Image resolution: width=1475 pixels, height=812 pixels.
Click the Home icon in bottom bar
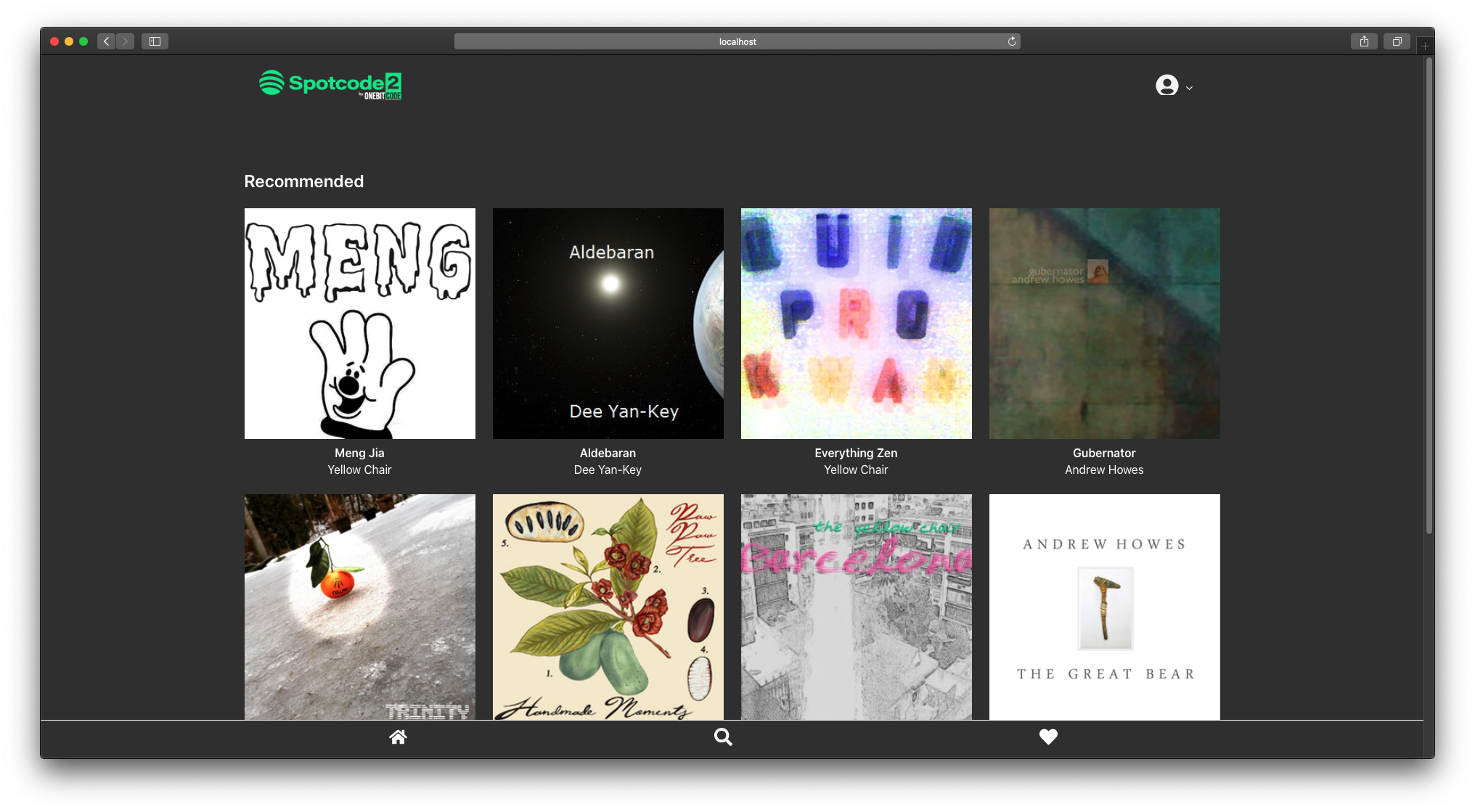pyautogui.click(x=398, y=737)
